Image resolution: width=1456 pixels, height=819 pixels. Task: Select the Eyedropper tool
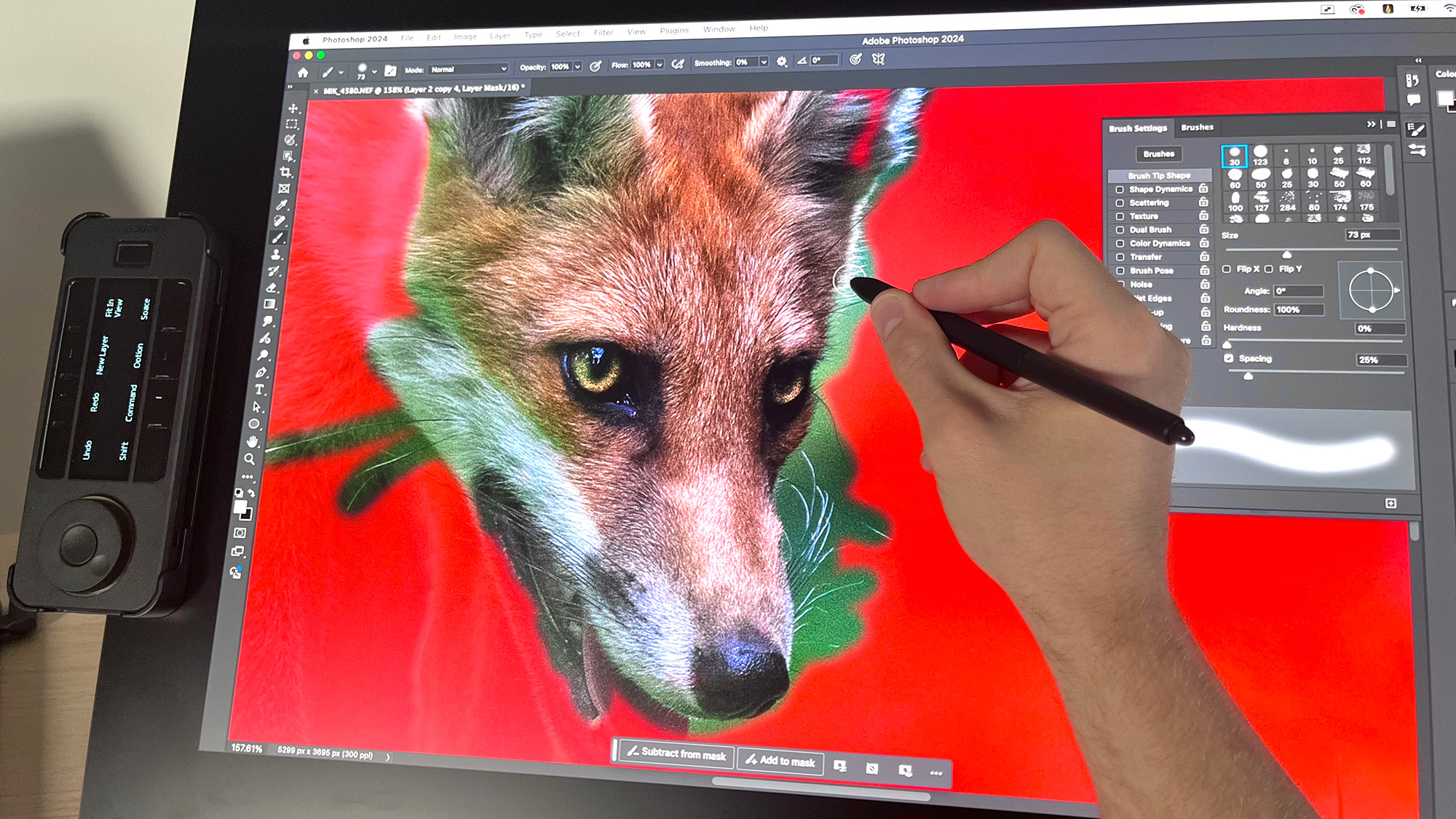[282, 205]
